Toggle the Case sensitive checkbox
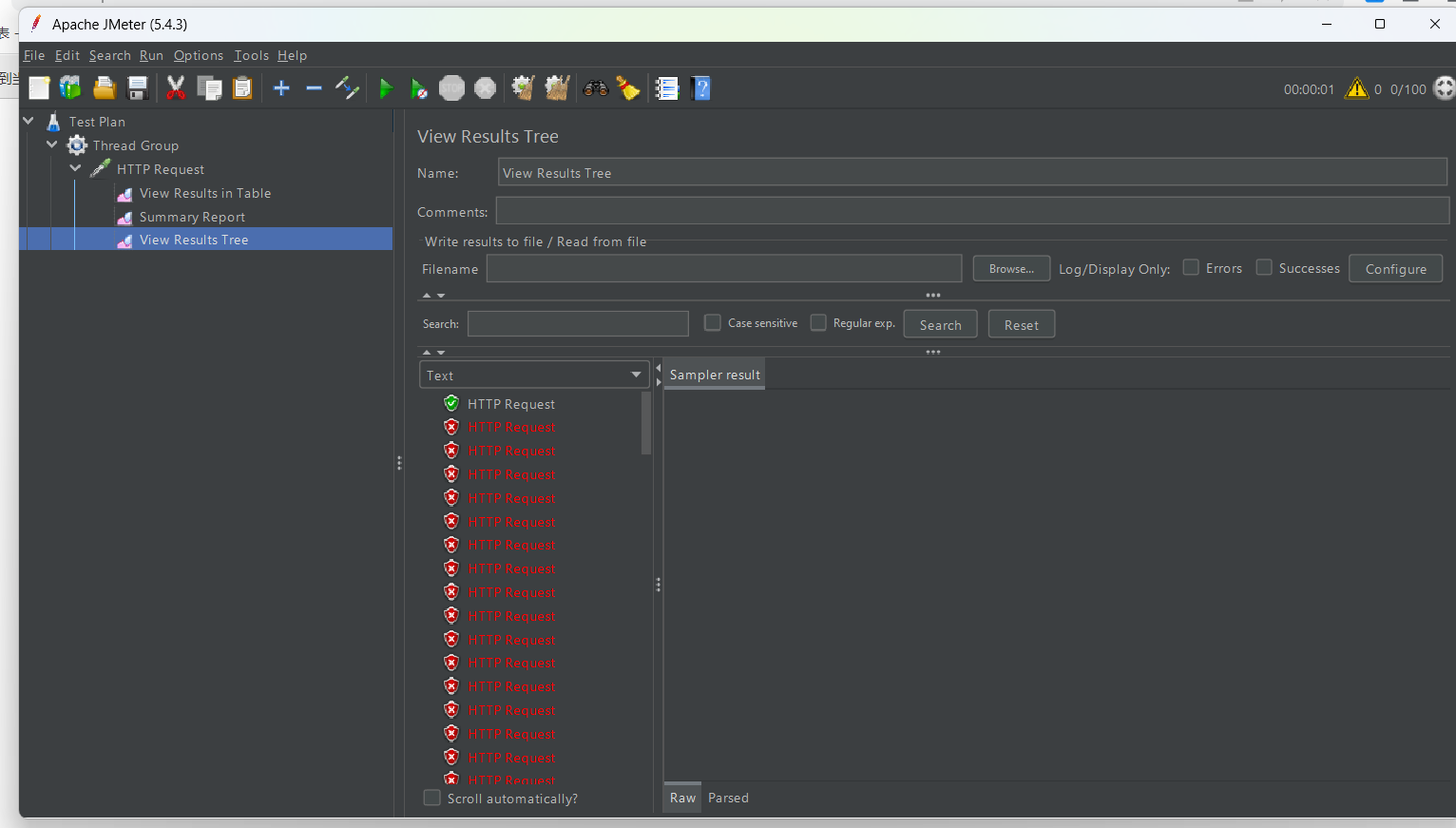 tap(712, 322)
